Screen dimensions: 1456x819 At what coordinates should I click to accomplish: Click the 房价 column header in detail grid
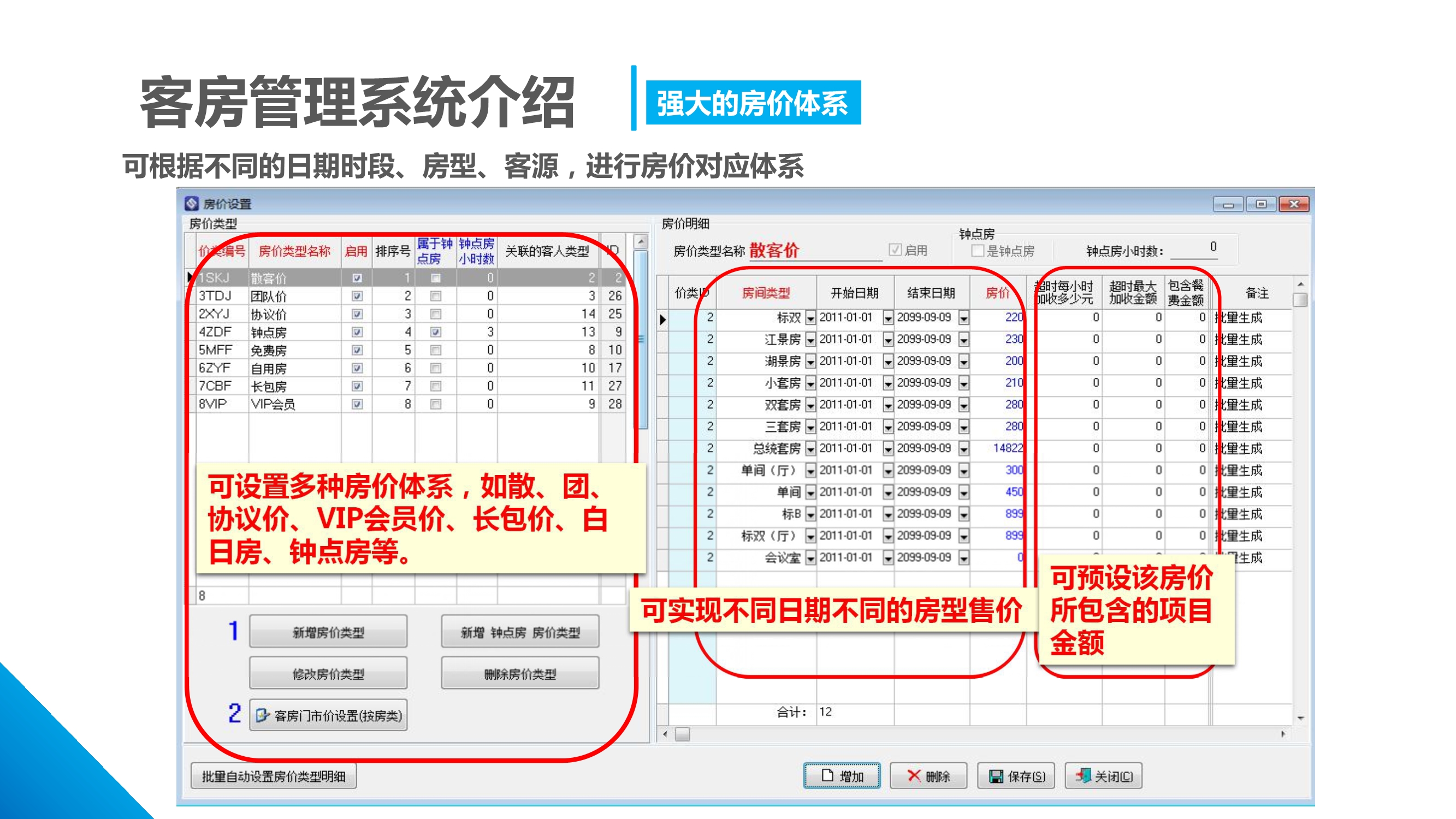[x=997, y=293]
